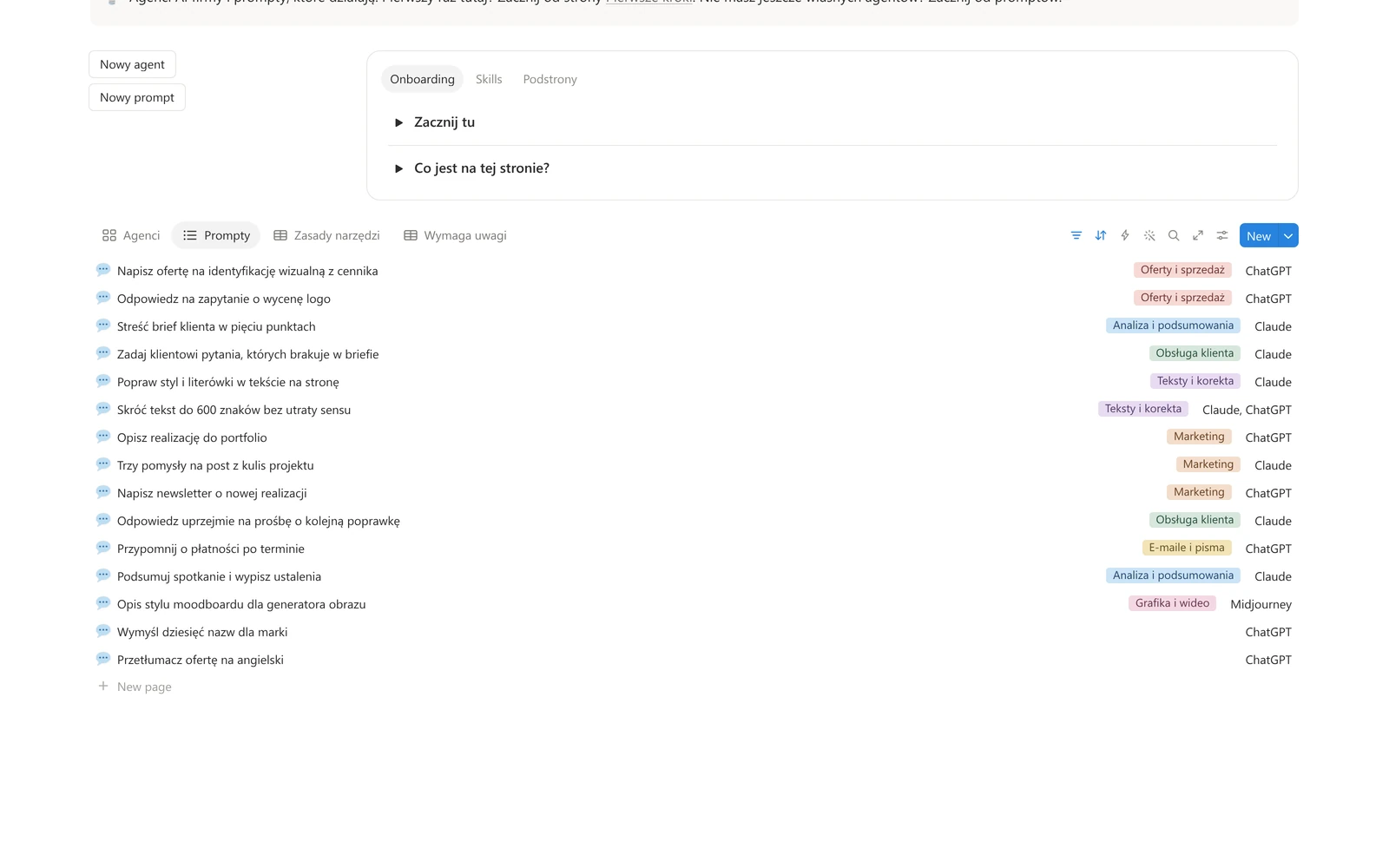Click the AI sparkle icon in toolbar
Viewport: 1389px width, 868px height.
coord(1149,235)
